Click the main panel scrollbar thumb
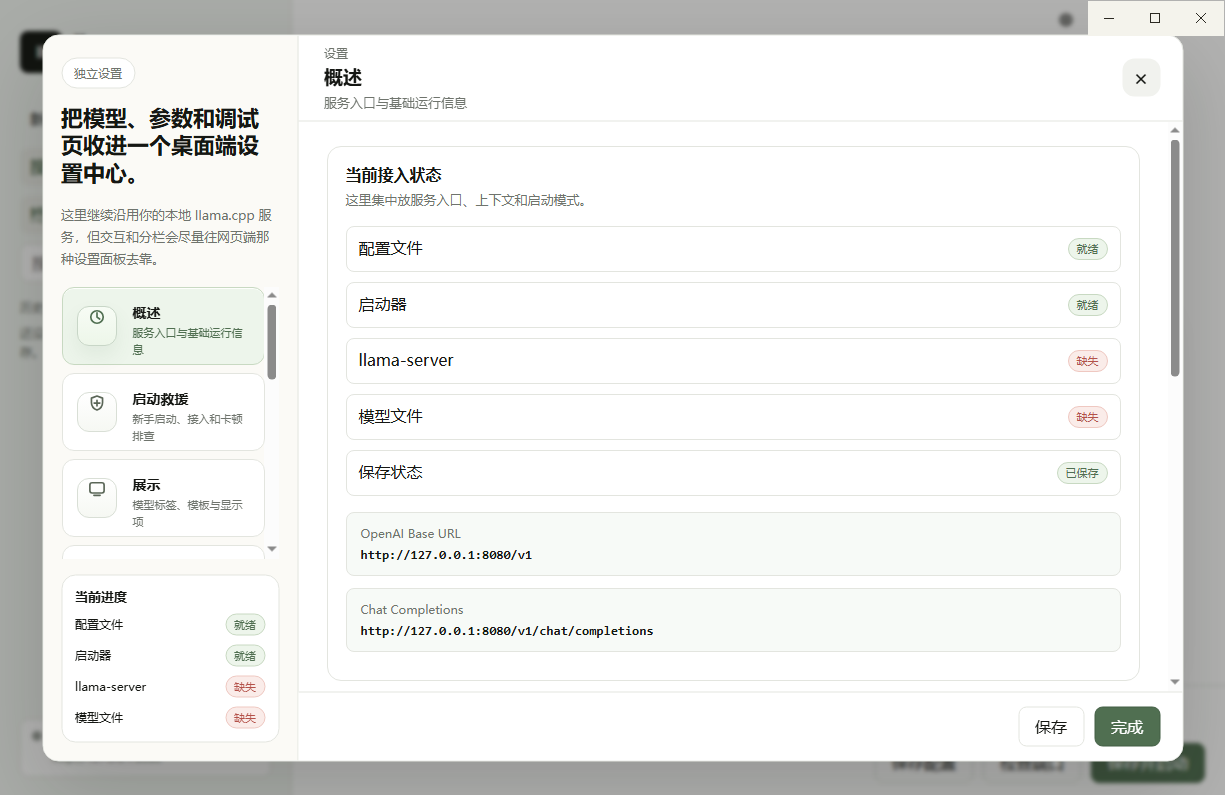Image resolution: width=1225 pixels, height=795 pixels. [1175, 258]
